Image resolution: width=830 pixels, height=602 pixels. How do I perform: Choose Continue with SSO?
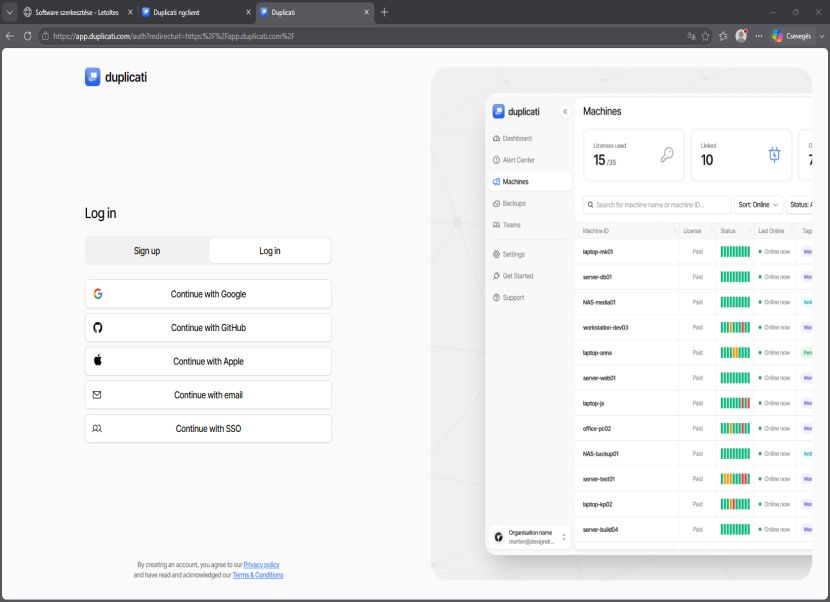208,428
